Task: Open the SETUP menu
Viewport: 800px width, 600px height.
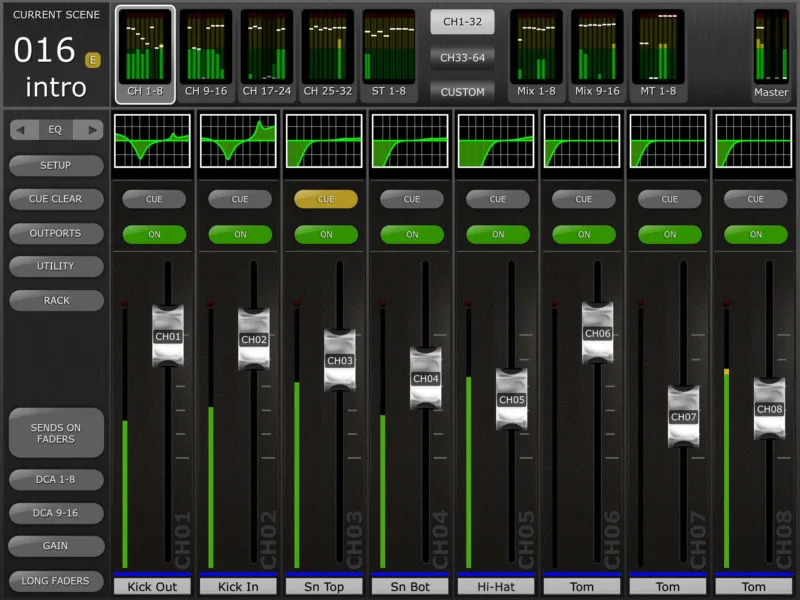Action: click(x=56, y=165)
